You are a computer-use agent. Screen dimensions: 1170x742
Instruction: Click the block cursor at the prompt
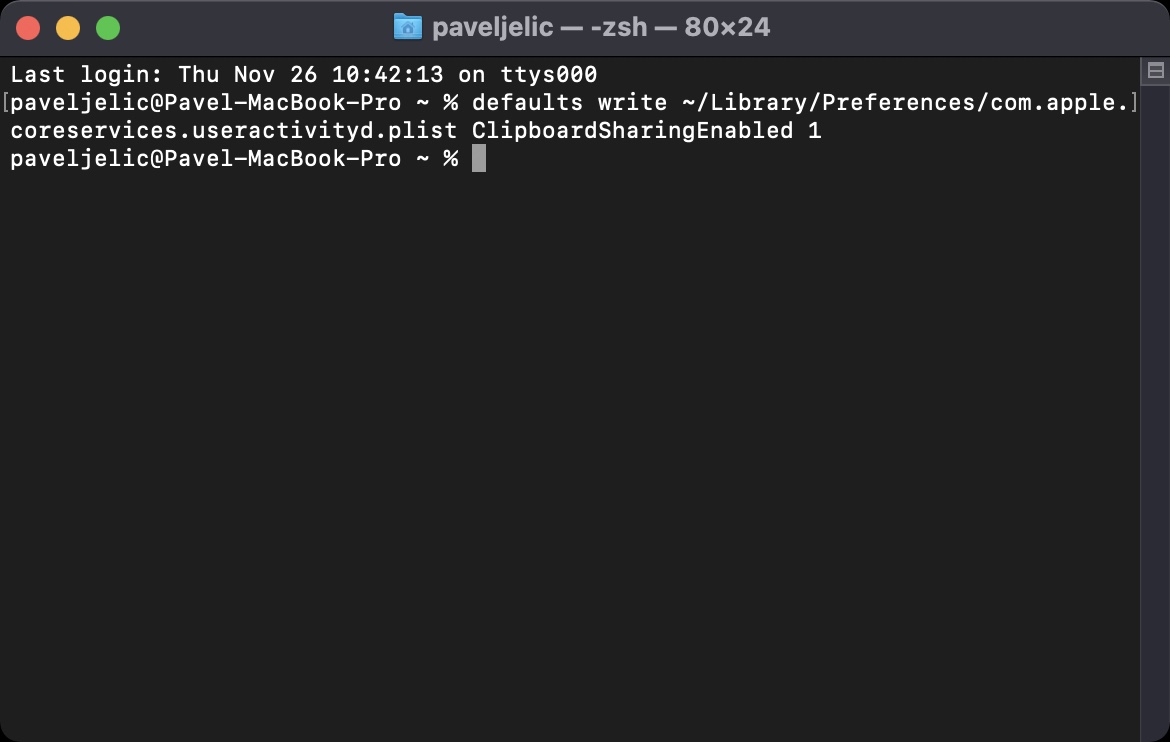[479, 159]
